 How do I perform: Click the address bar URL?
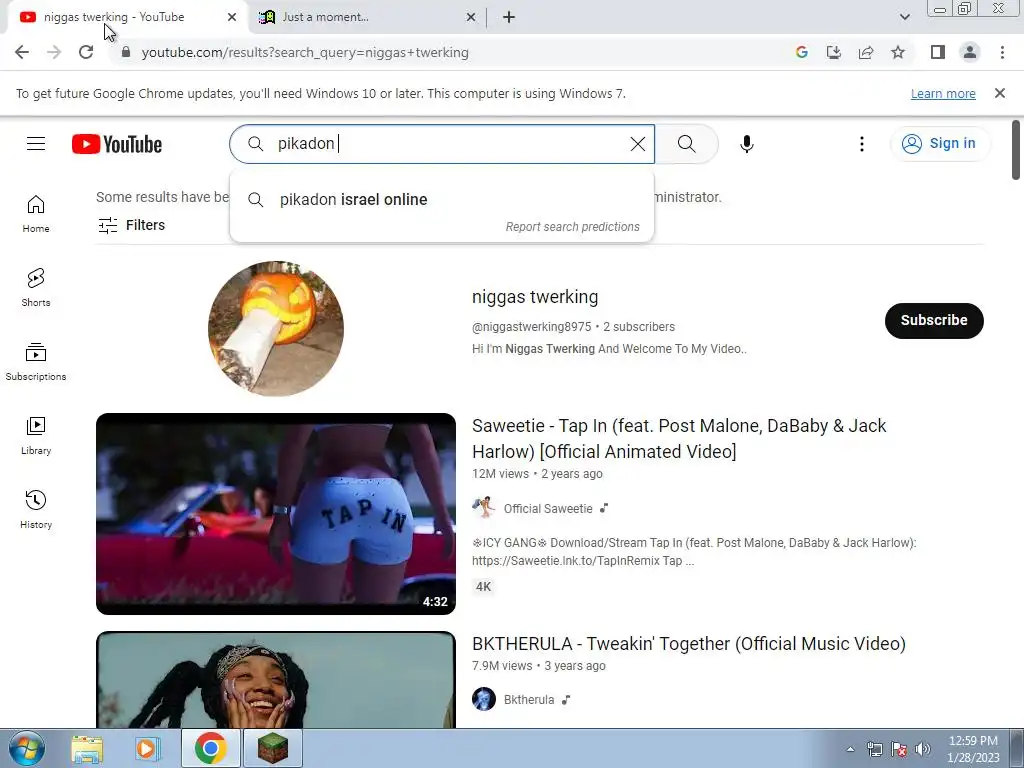coord(305,52)
